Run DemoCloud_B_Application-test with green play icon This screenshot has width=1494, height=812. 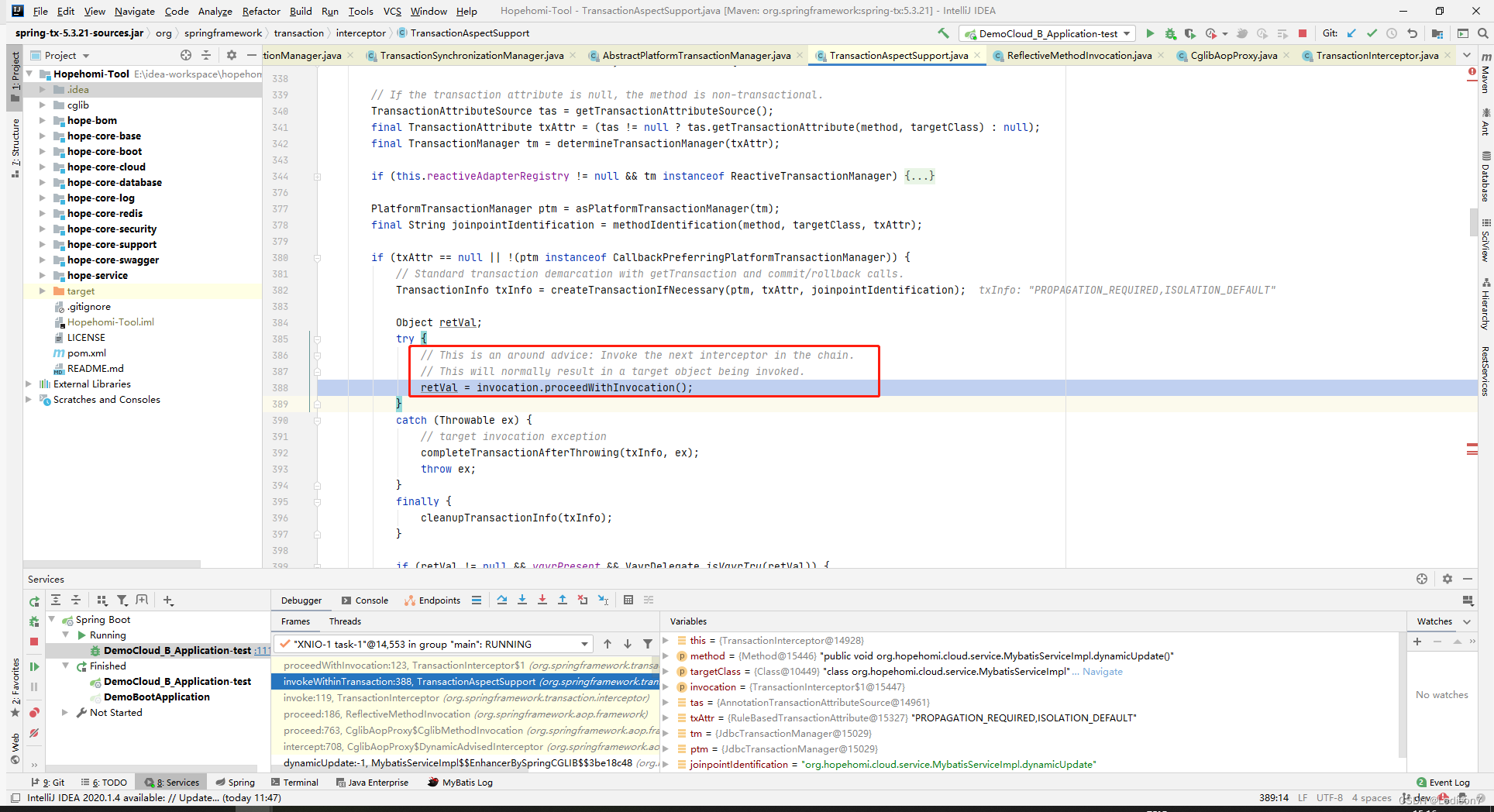(1150, 33)
